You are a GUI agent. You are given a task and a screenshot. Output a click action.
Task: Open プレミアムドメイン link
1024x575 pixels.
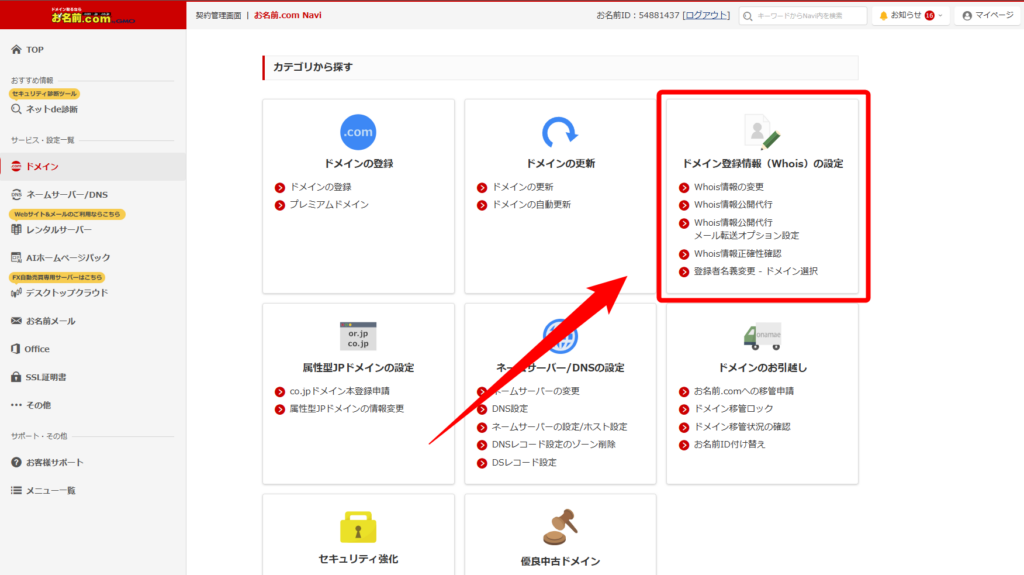pos(328,205)
